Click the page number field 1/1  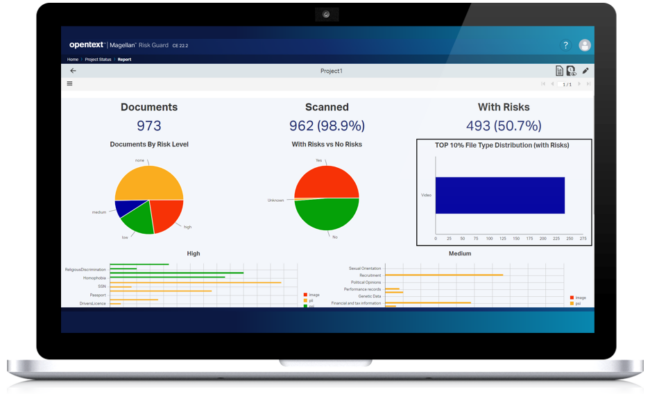click(566, 84)
